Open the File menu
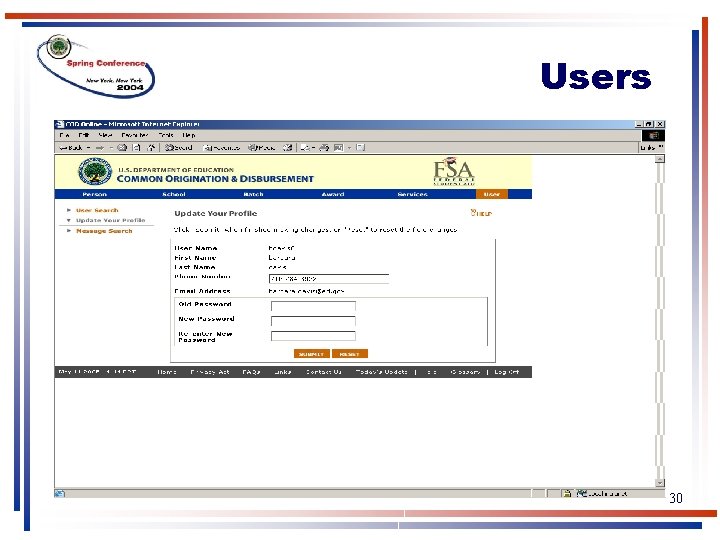720x540 pixels. 64,135
